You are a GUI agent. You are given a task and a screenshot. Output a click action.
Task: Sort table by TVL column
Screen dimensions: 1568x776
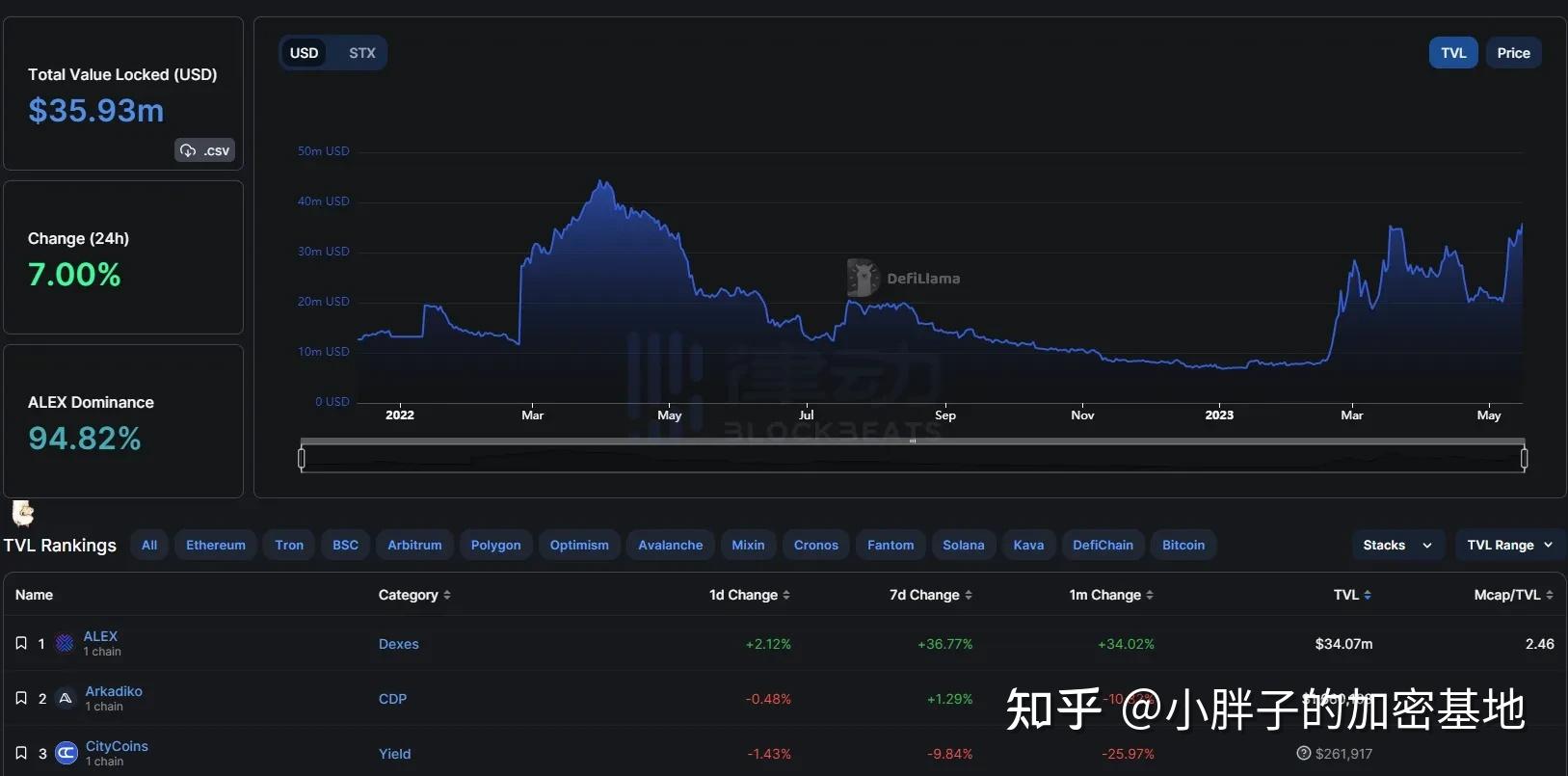[x=1353, y=595]
